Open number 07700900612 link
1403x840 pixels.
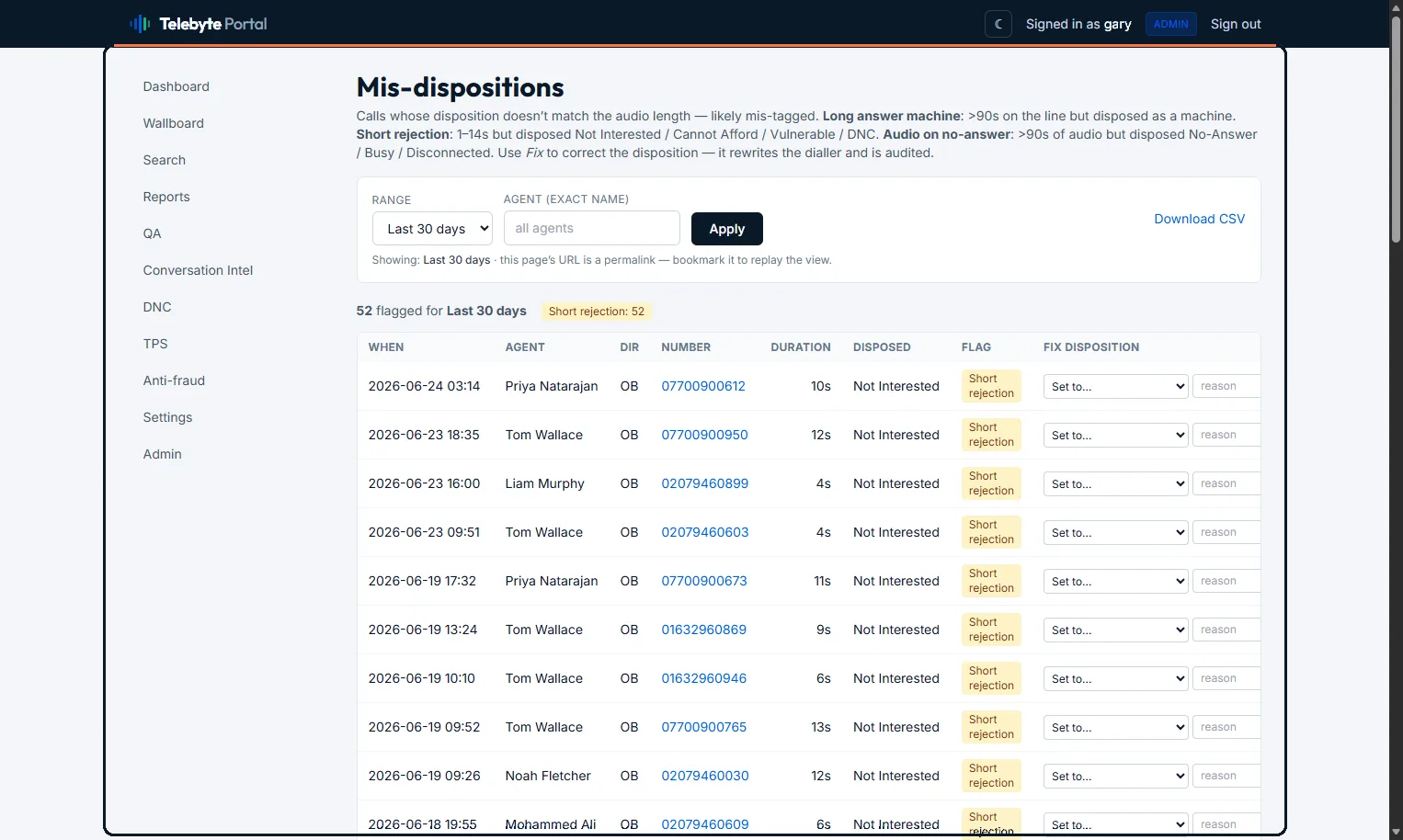703,386
